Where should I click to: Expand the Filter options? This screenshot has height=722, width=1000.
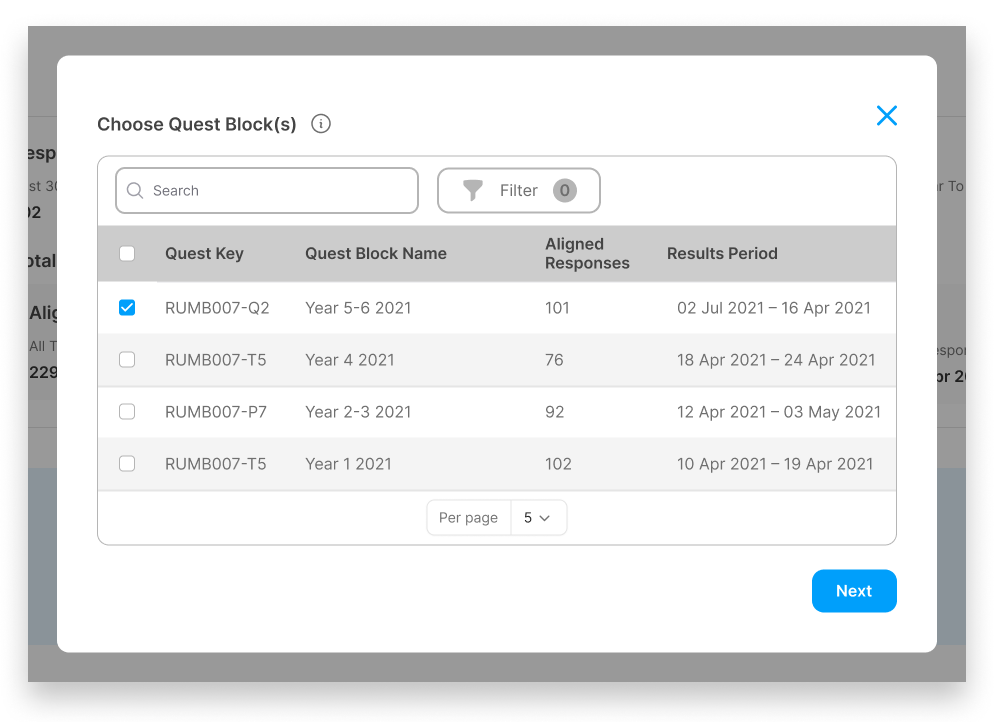pyautogui.click(x=519, y=190)
